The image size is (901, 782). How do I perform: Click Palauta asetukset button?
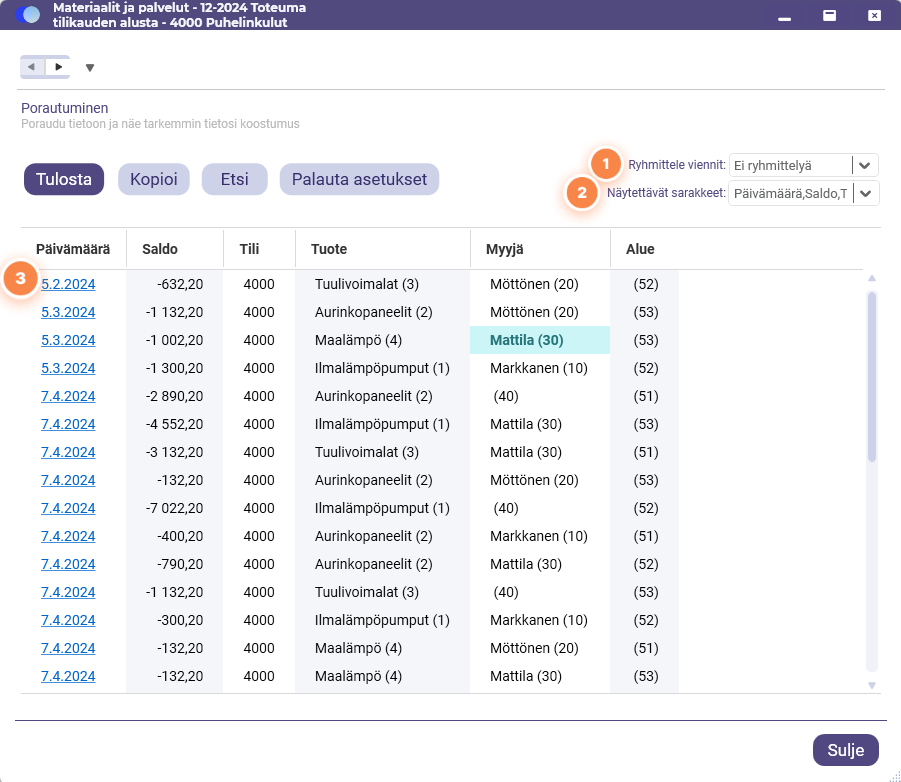359,179
